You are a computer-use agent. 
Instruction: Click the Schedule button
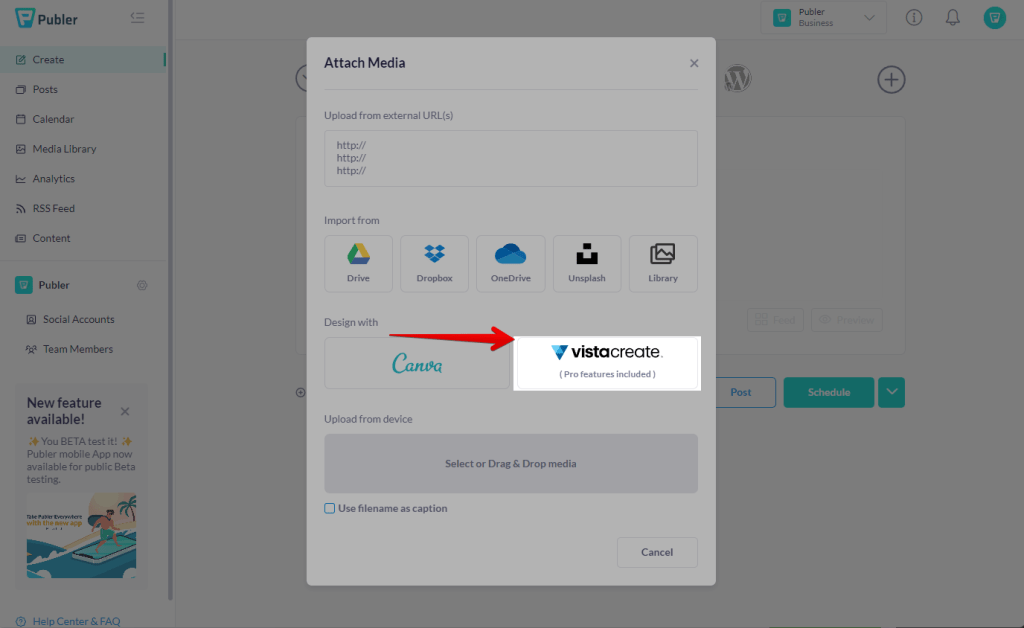pos(829,392)
